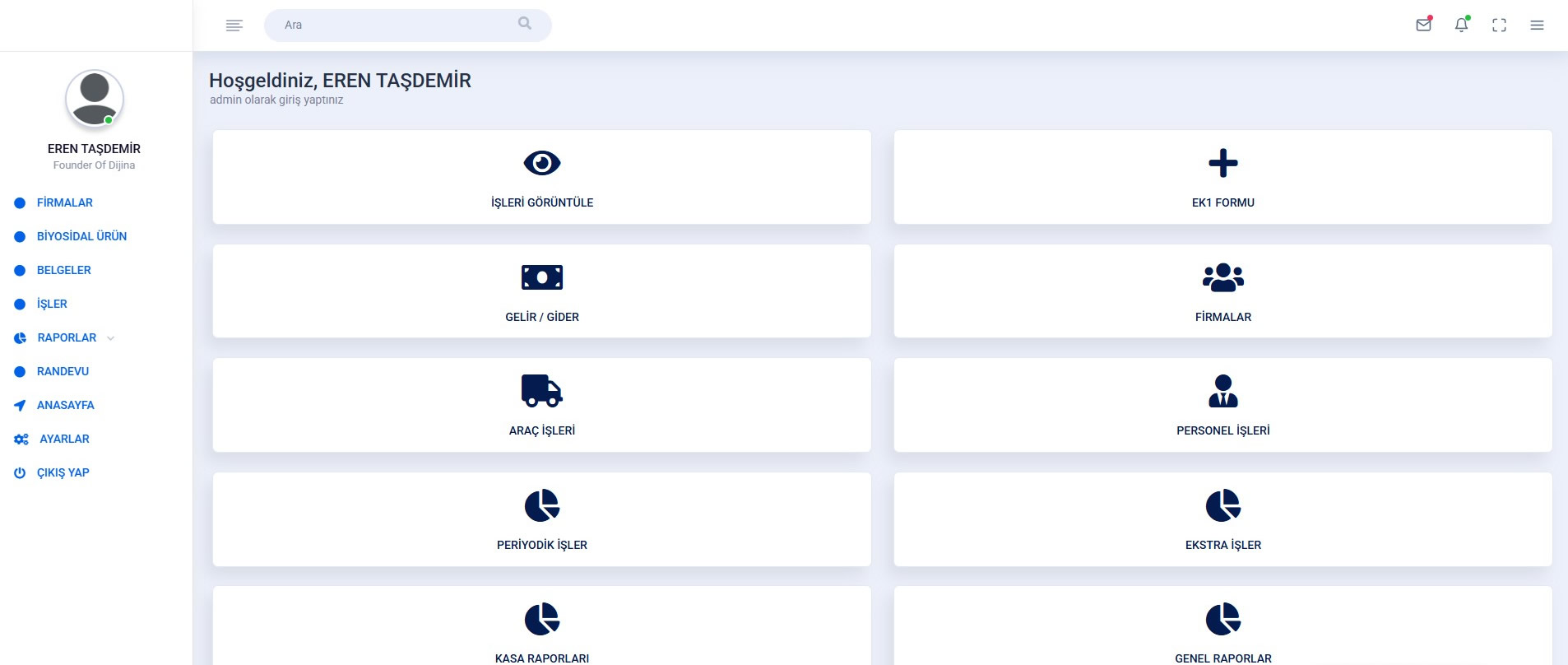Screen dimensions: 1568x665
Task: Click the plus icon for EK1 Formu
Action: [1223, 163]
